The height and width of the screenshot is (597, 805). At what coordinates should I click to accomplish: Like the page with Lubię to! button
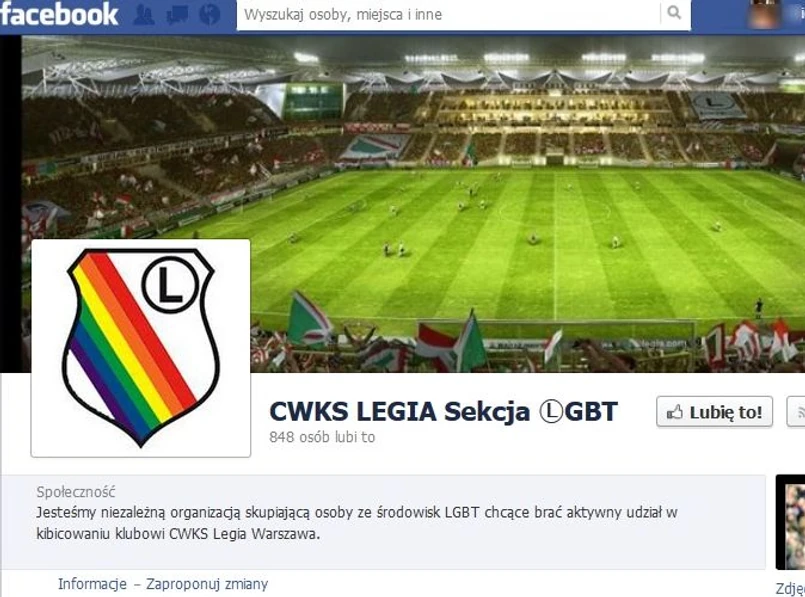pyautogui.click(x=714, y=412)
